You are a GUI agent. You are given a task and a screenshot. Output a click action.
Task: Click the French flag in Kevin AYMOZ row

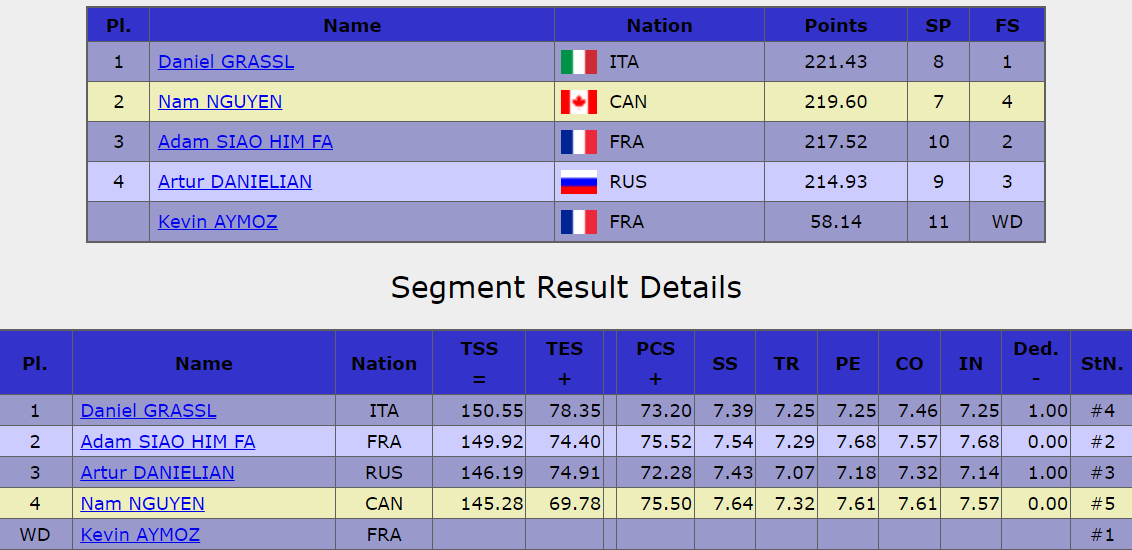579,222
